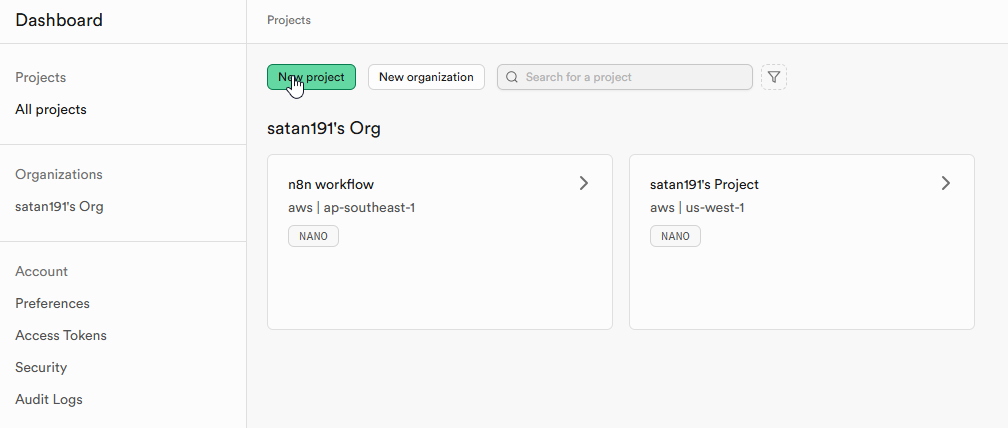Viewport: 1008px width, 428px height.
Task: Open the project filter funnel icon
Action: [774, 77]
